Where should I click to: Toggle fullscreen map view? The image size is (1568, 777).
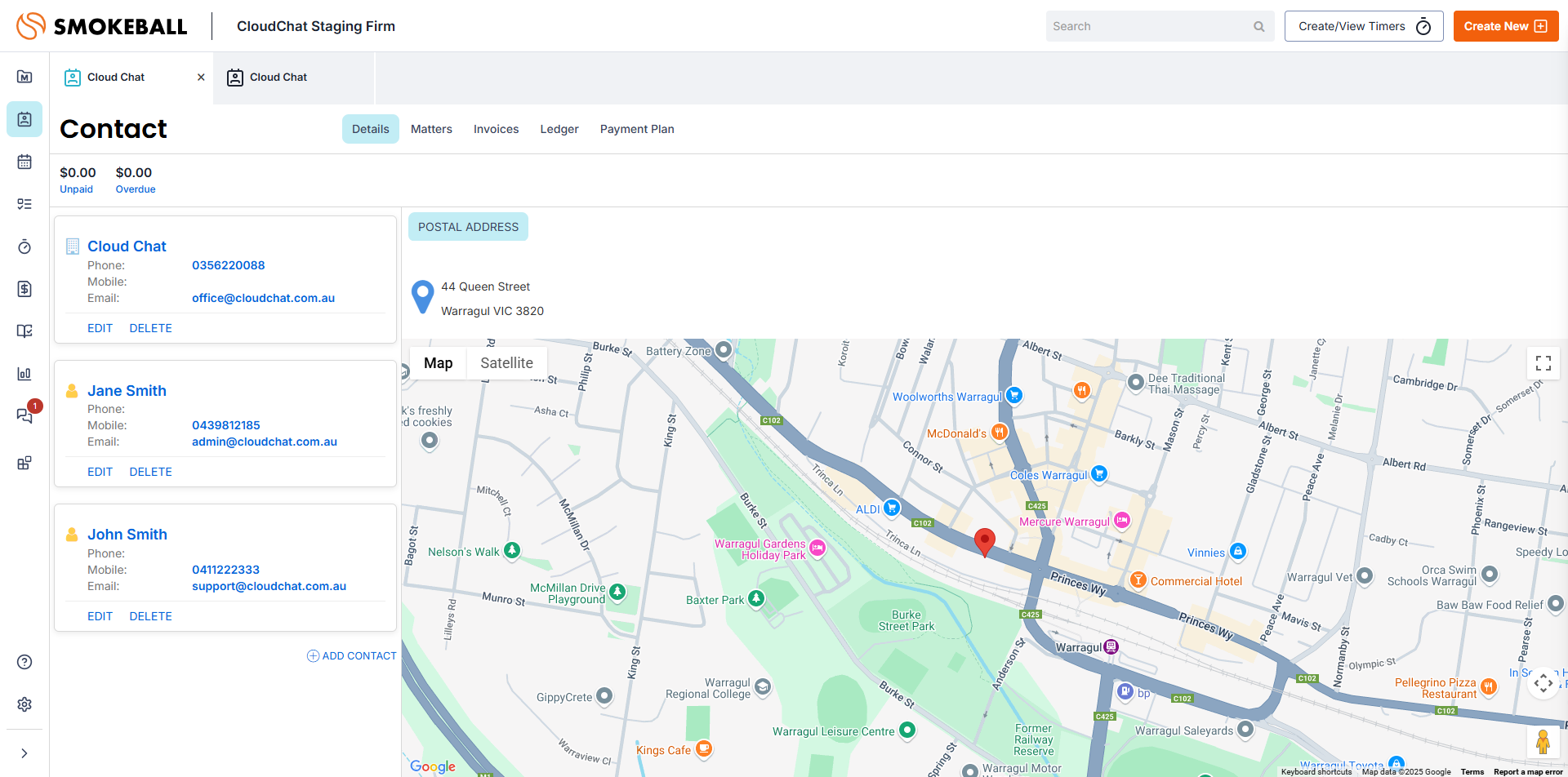[1543, 363]
